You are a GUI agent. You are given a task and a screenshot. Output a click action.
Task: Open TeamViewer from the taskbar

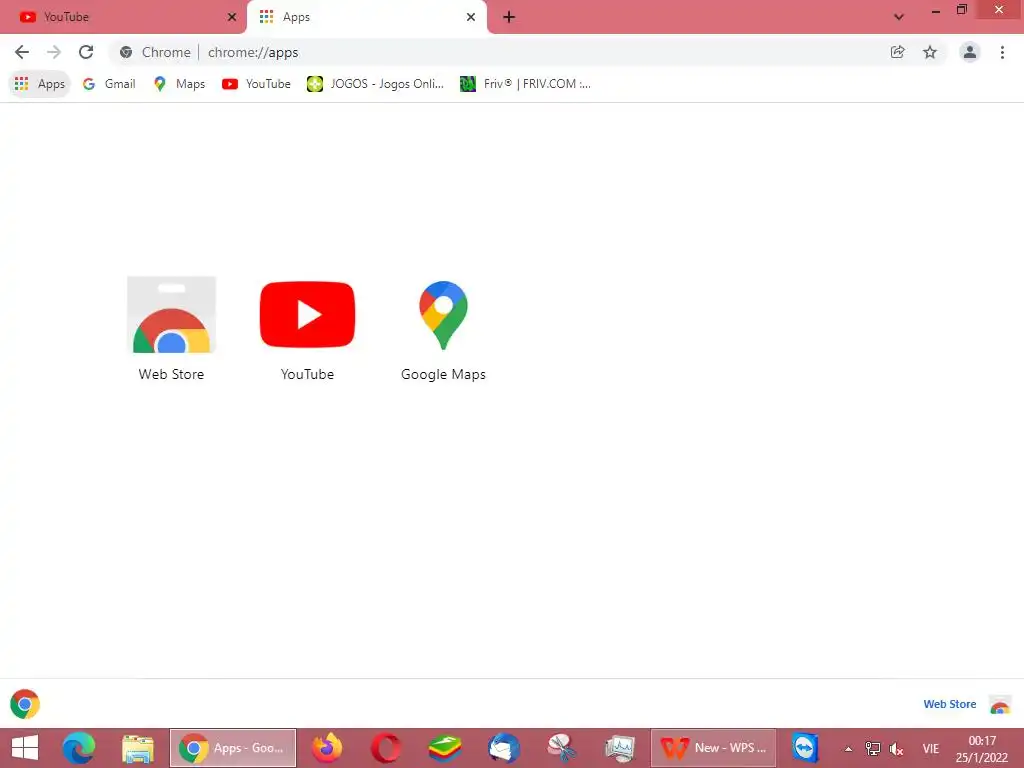click(805, 748)
